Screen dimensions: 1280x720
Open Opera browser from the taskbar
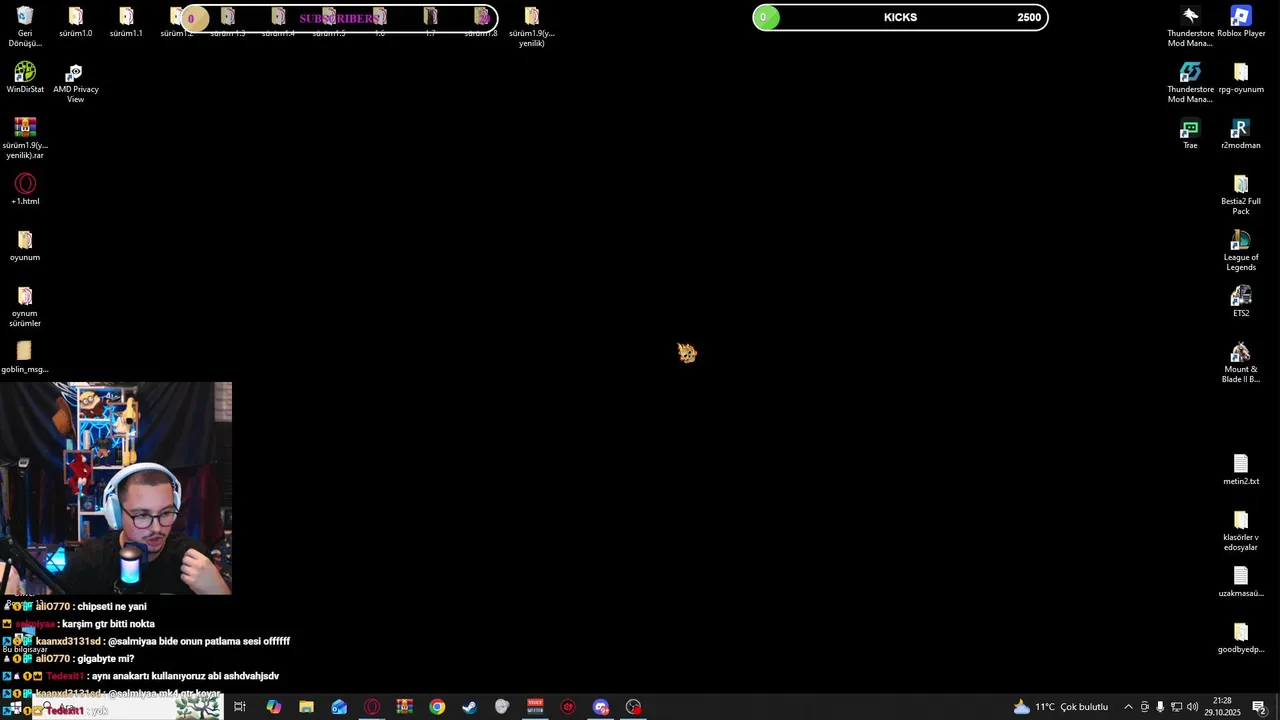[x=372, y=707]
